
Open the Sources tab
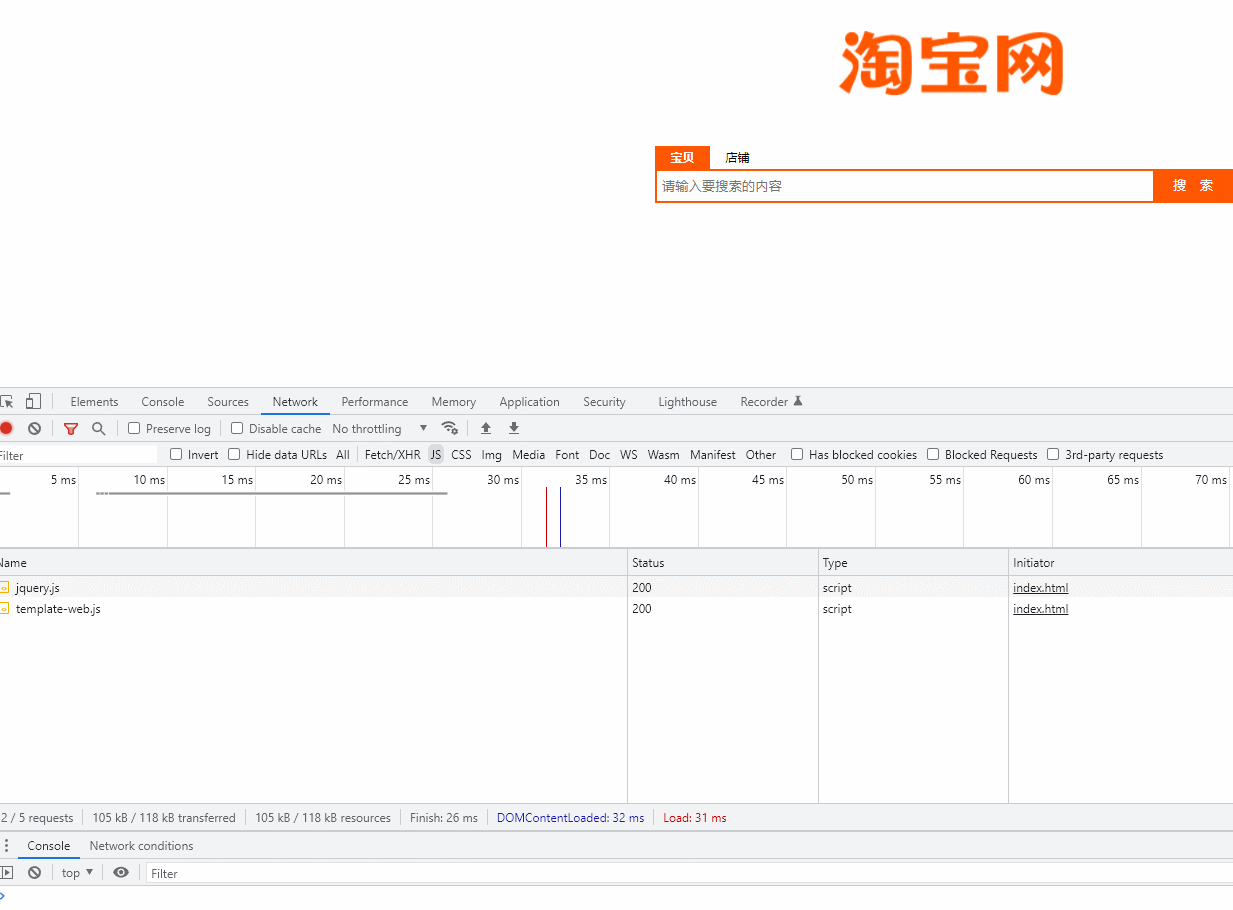pyautogui.click(x=228, y=402)
